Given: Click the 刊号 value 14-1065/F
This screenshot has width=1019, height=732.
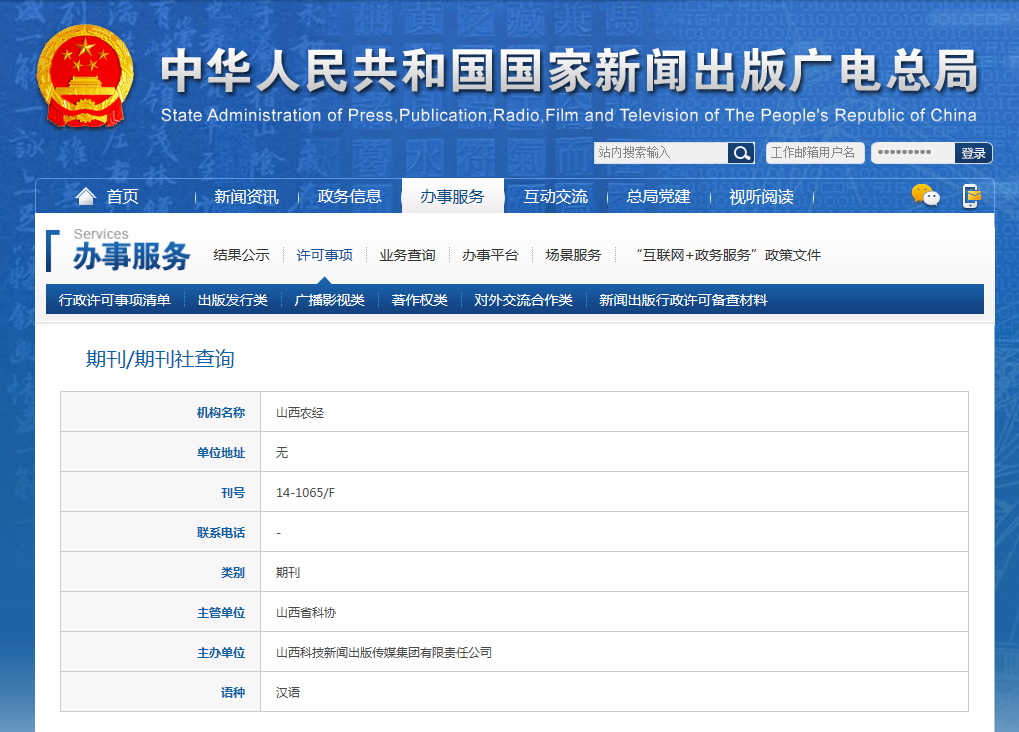Looking at the screenshot, I should pos(305,492).
